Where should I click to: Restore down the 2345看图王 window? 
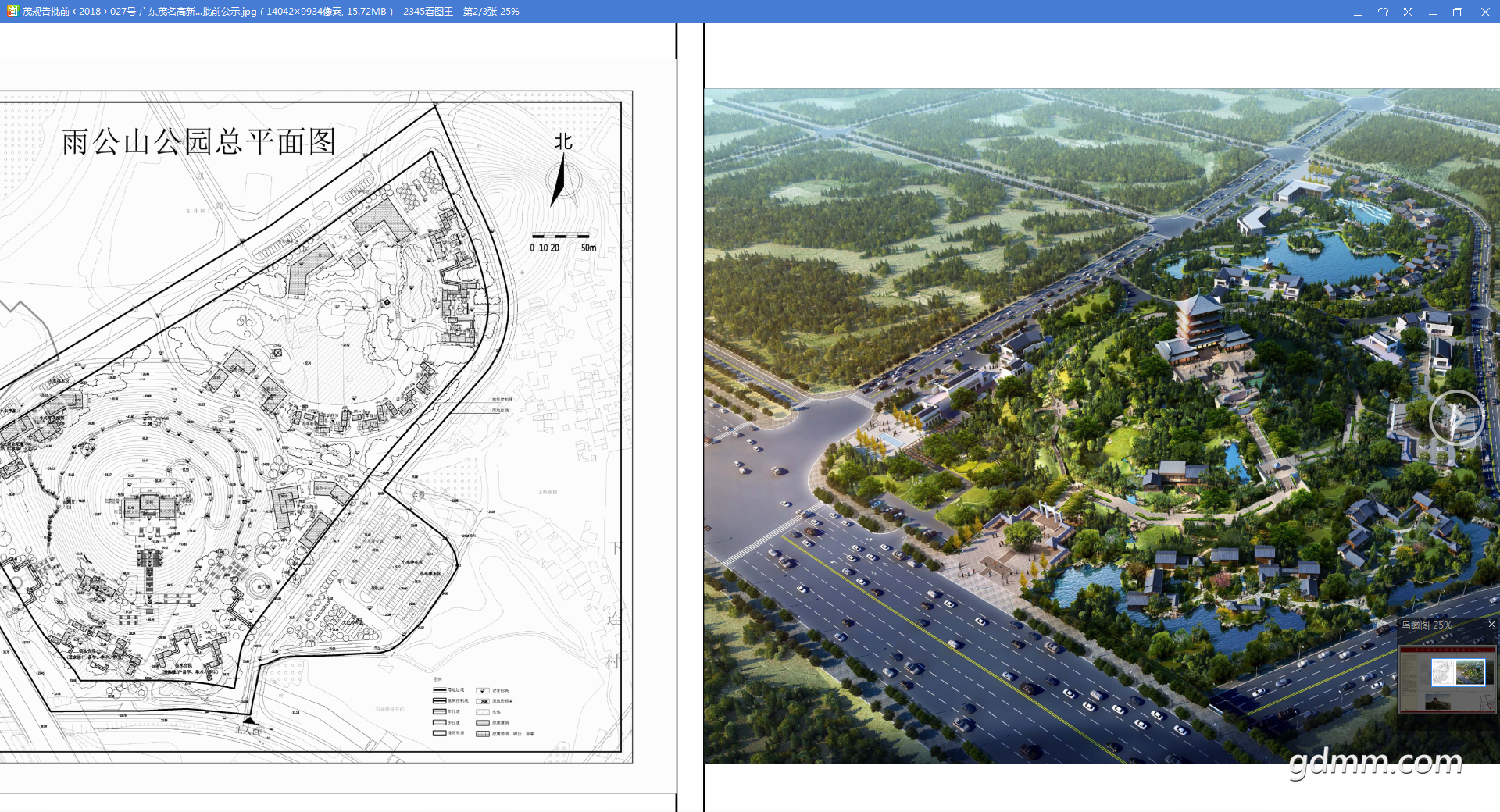(1458, 12)
